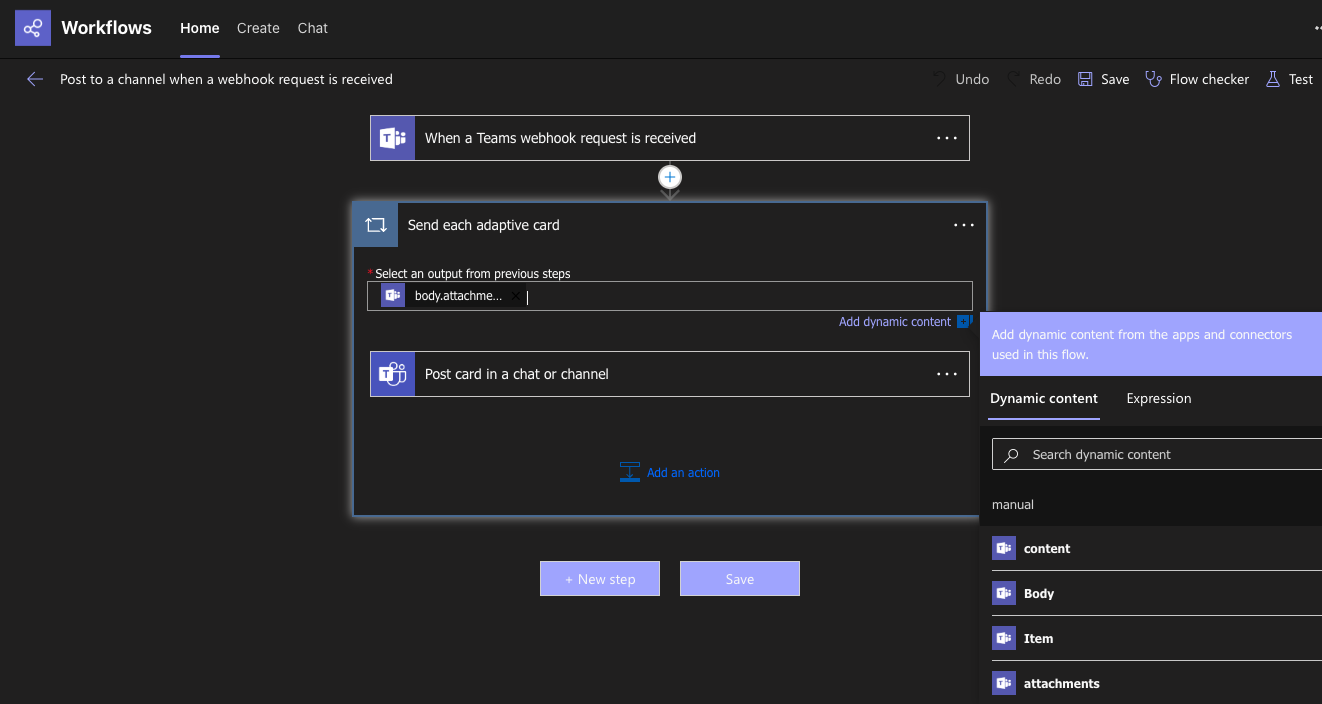Add a New step
Viewport: 1322px width, 704px height.
[600, 579]
